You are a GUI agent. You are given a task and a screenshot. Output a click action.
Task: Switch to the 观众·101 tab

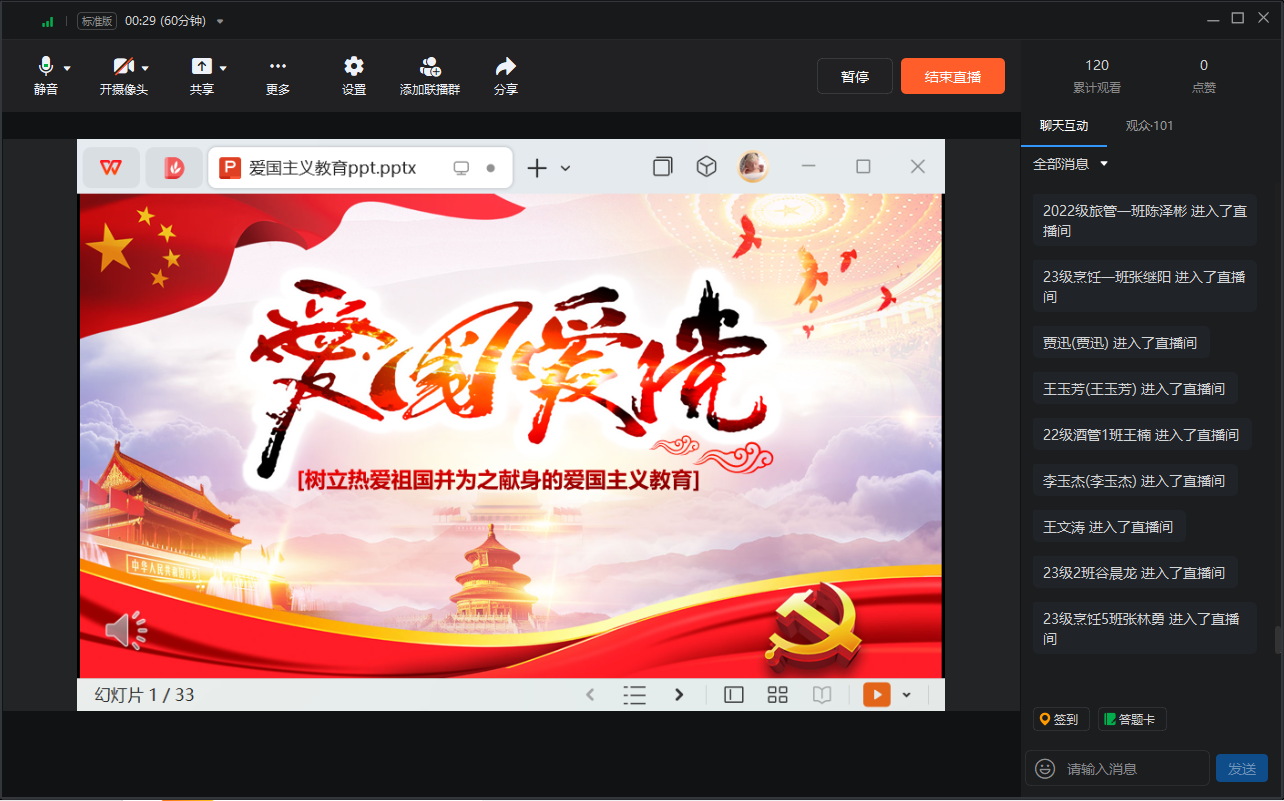click(1149, 126)
